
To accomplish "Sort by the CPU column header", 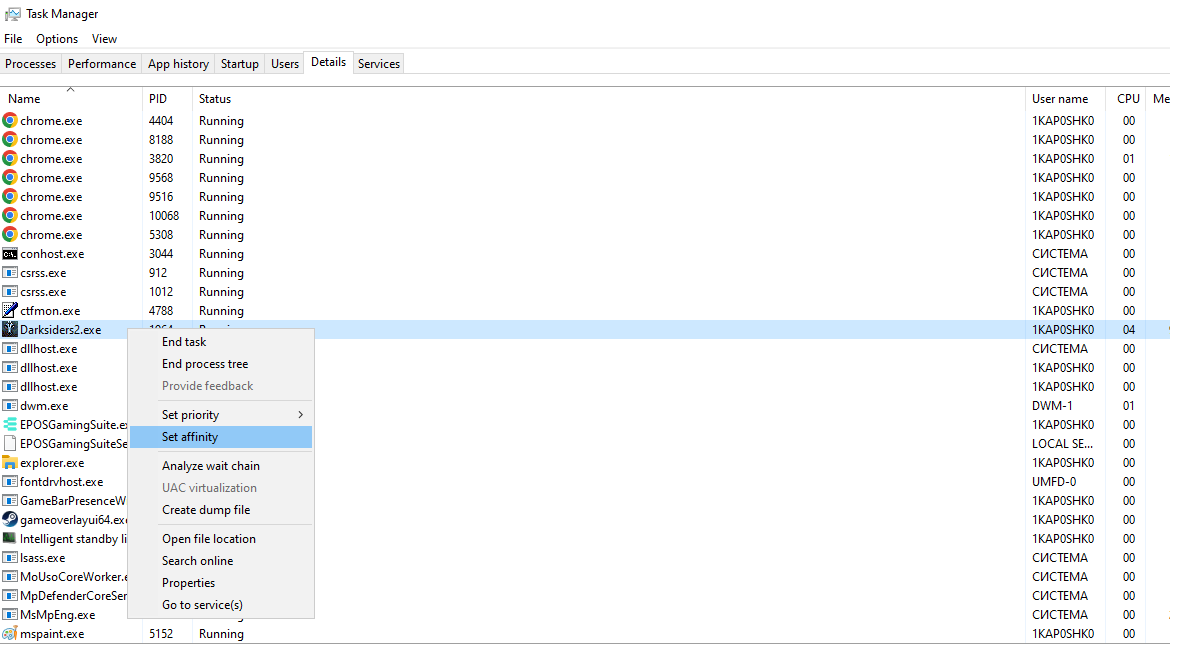I will [1128, 99].
